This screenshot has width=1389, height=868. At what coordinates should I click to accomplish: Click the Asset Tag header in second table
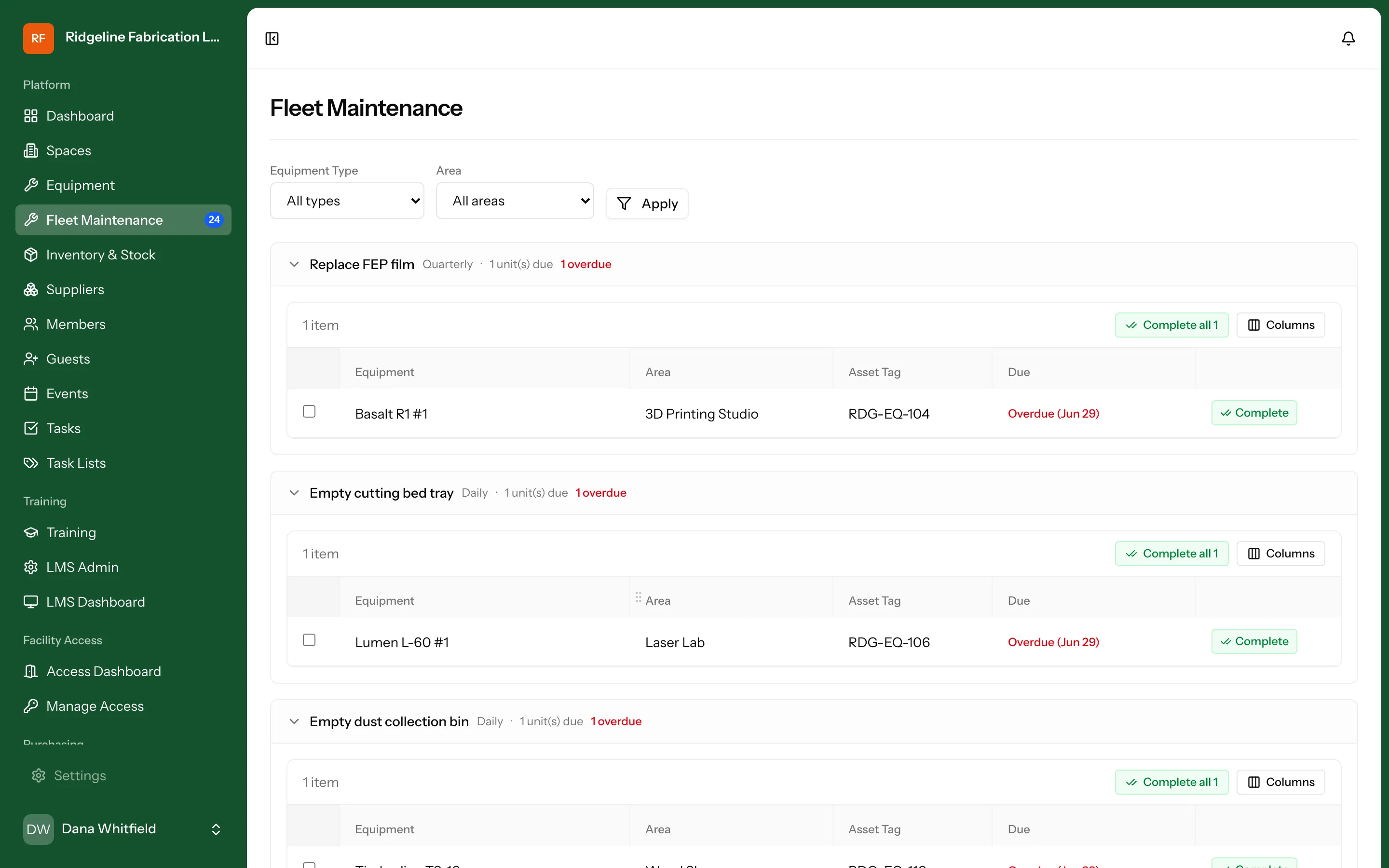click(874, 600)
